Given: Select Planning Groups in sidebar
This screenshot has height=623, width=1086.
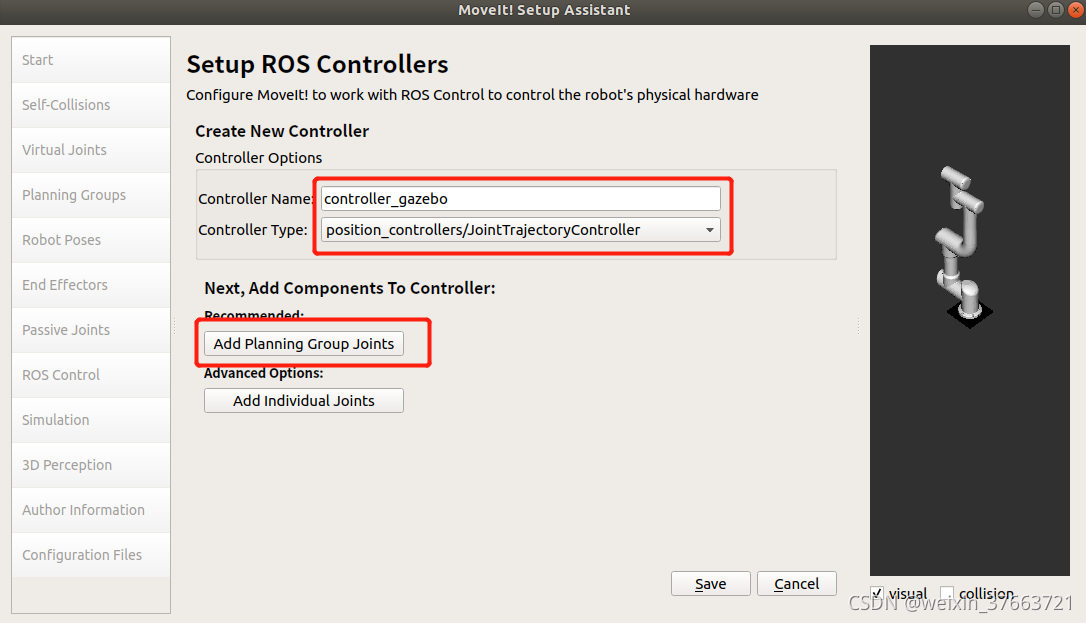Looking at the screenshot, I should (x=91, y=195).
